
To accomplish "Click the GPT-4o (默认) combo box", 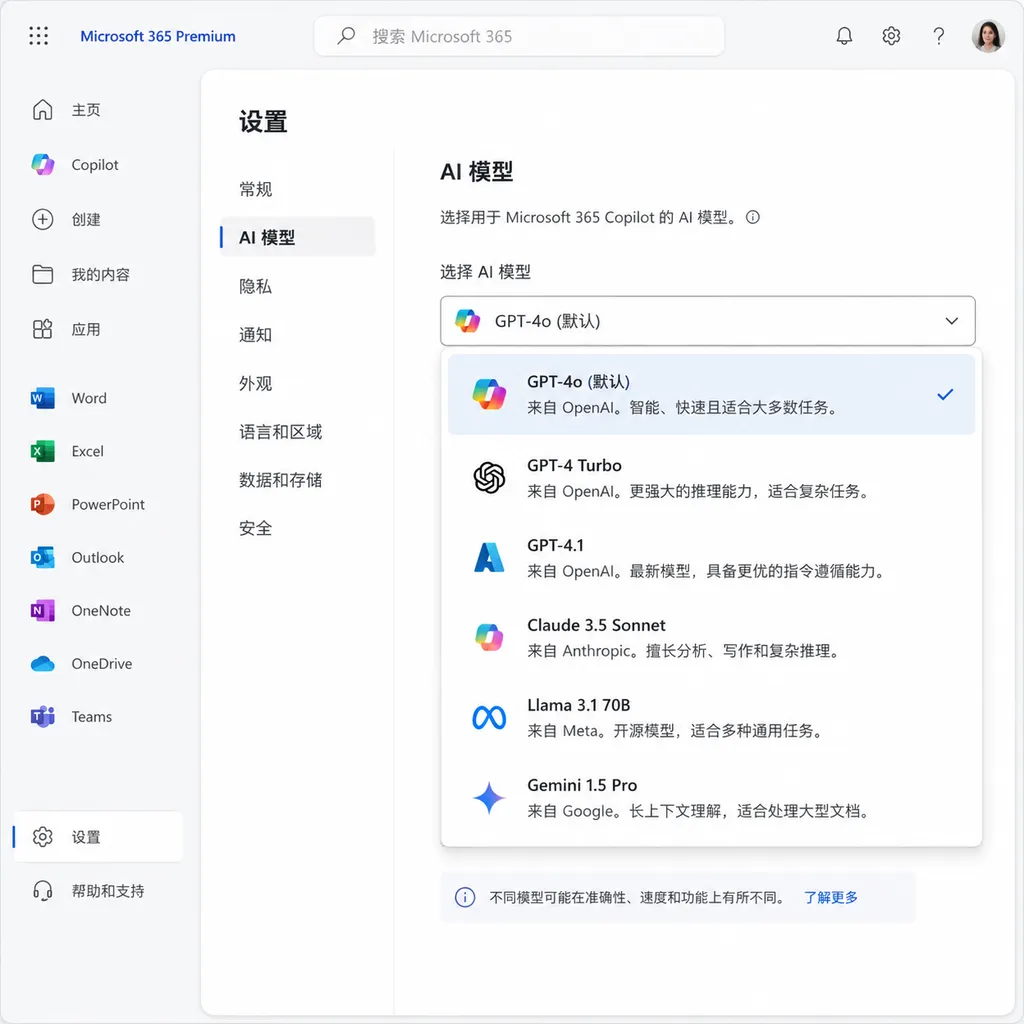I will click(707, 321).
